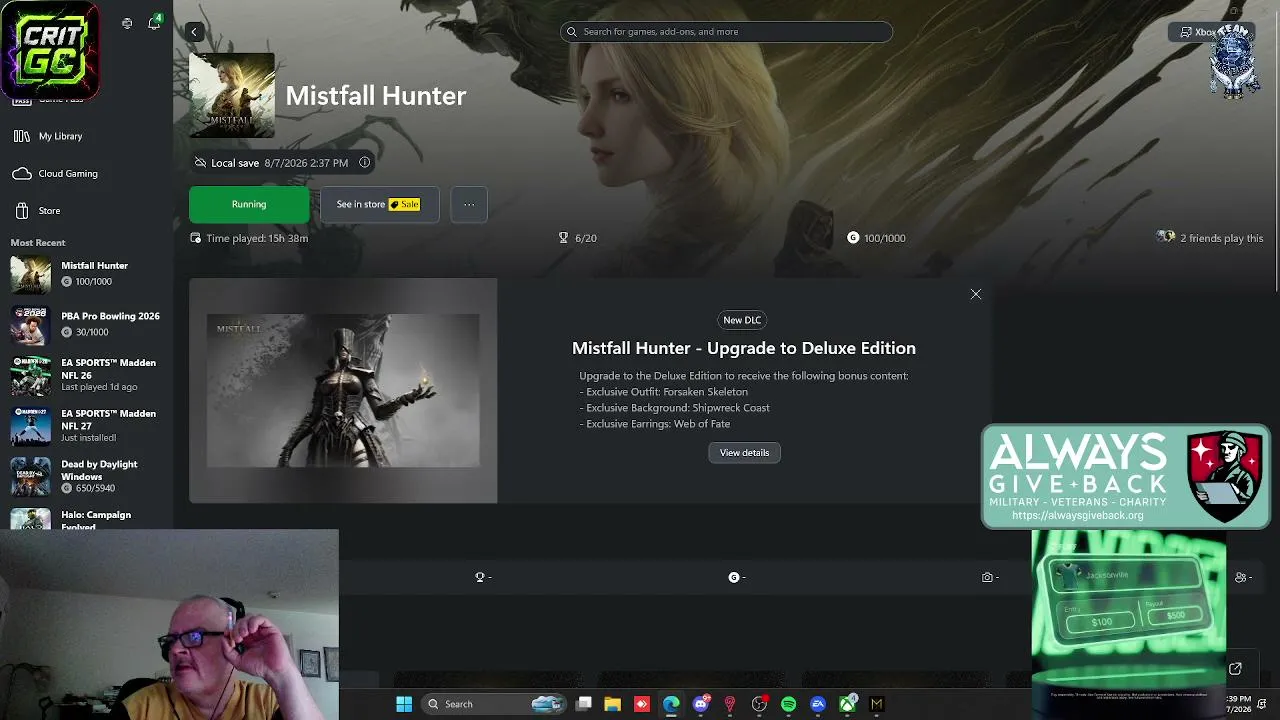The image size is (1280, 720).
Task: Click the Gamerscore icon in the lower stats bar
Action: pos(734,577)
